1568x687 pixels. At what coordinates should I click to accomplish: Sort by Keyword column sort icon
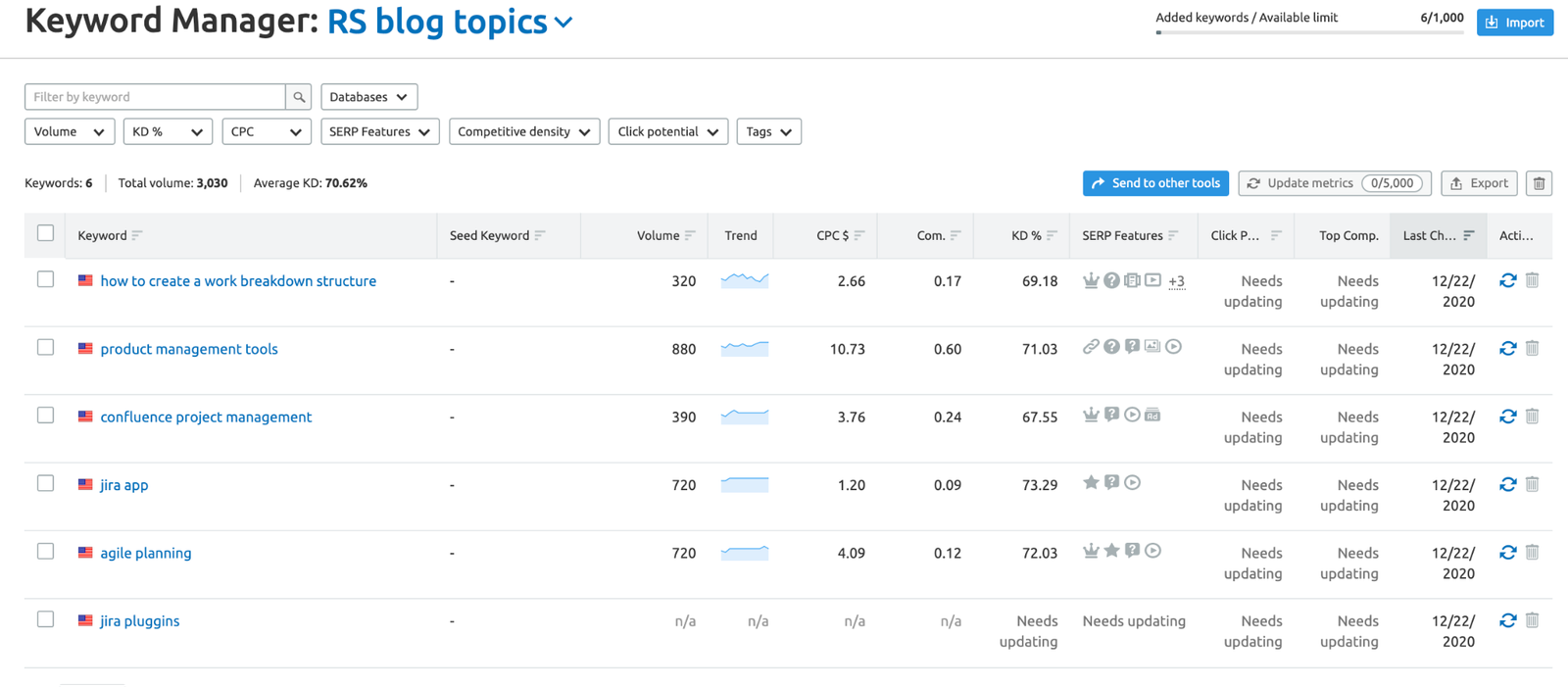137,235
